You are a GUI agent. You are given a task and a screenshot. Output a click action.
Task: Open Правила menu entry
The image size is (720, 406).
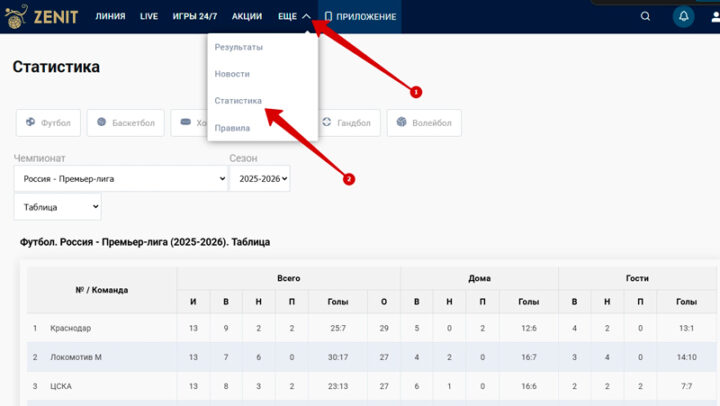pos(232,128)
